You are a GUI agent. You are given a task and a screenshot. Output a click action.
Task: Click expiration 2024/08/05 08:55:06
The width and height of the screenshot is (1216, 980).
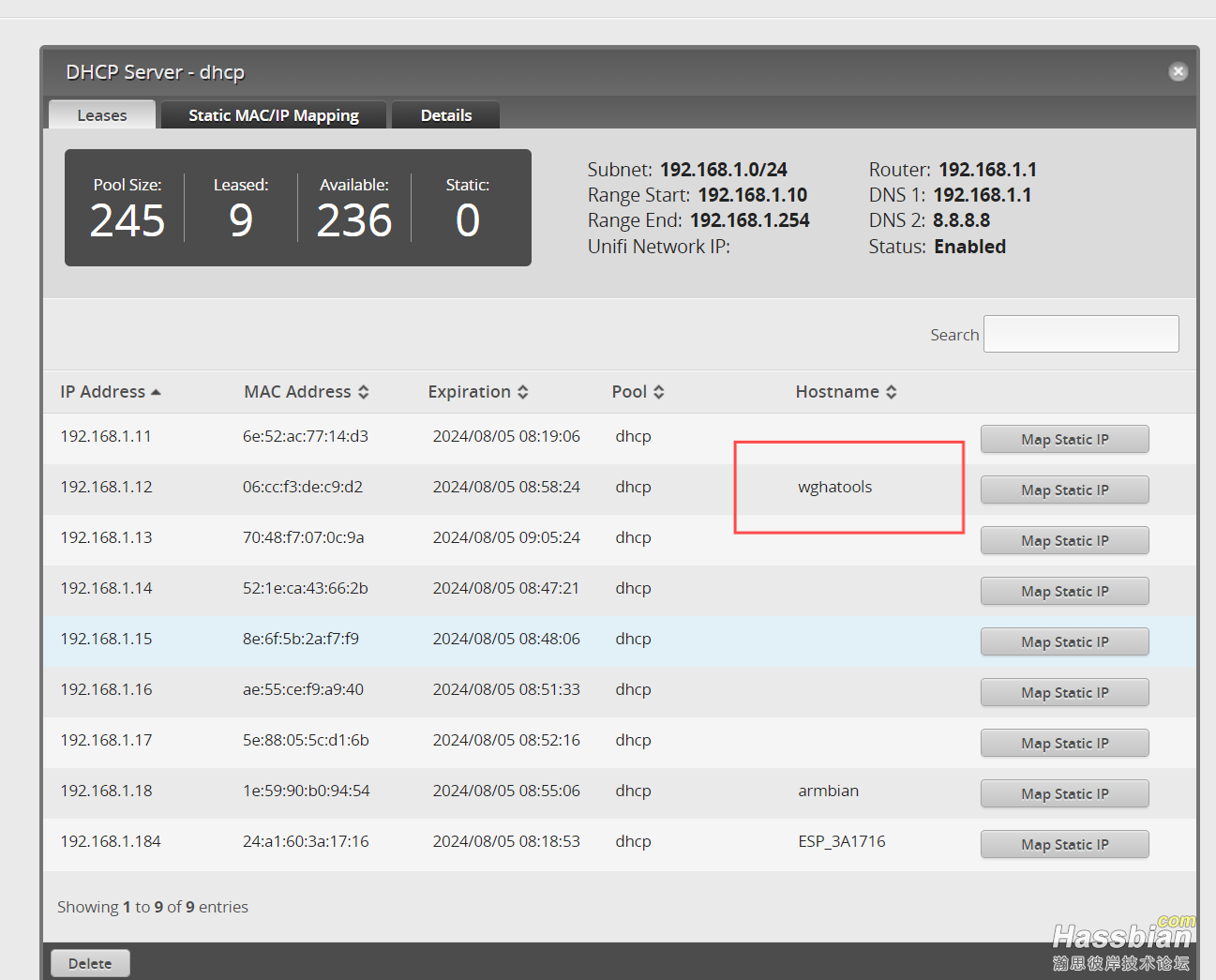click(x=506, y=791)
